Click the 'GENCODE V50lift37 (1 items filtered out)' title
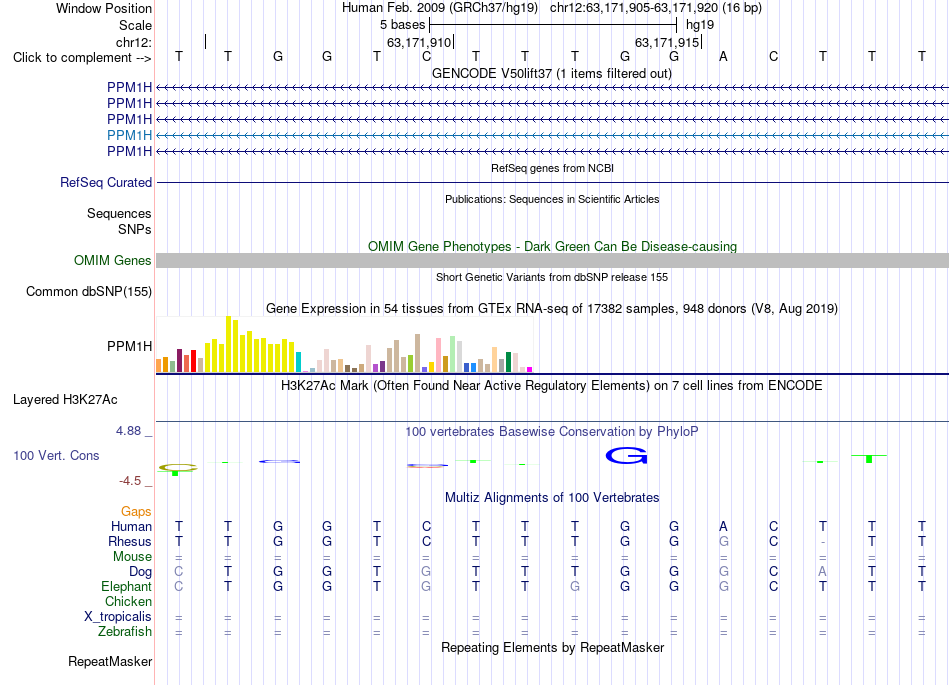Image resolution: width=950 pixels, height=685 pixels. pyautogui.click(x=552, y=73)
